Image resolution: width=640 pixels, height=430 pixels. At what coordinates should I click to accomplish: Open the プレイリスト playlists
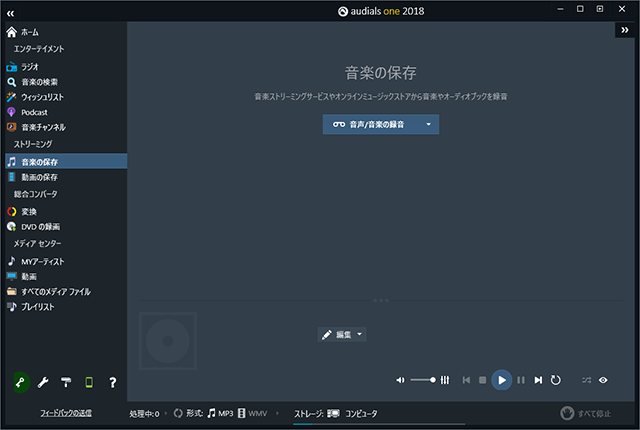coord(66,307)
